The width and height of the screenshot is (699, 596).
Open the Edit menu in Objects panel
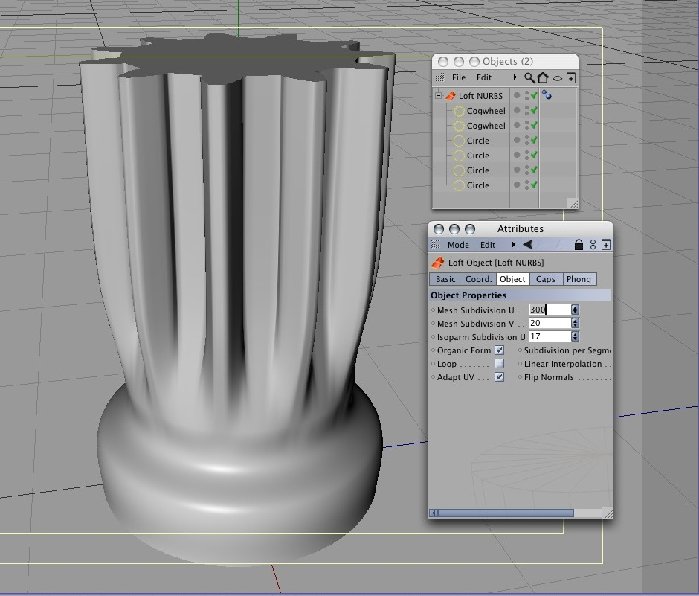484,78
